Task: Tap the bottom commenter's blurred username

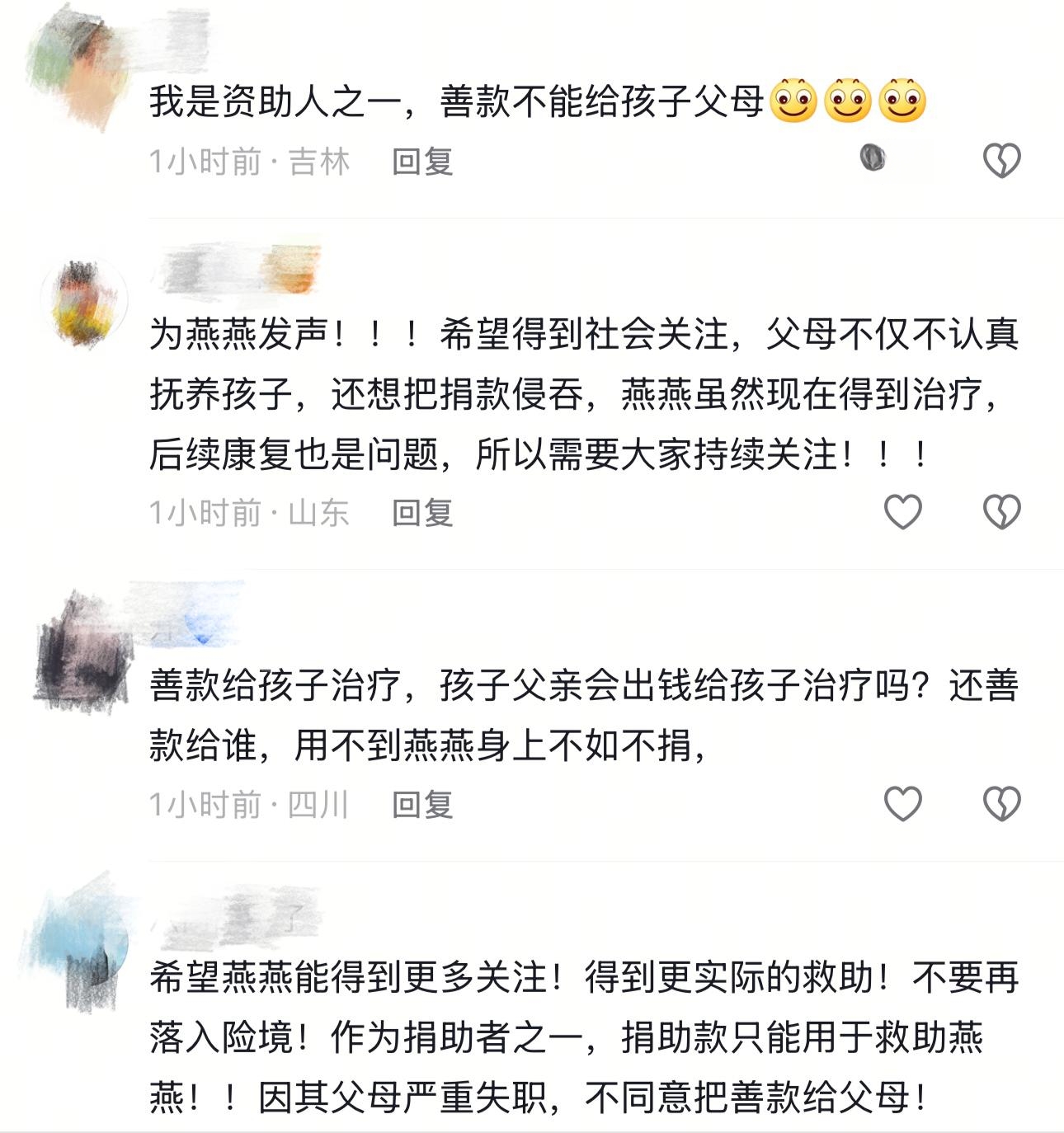Action: point(235,917)
